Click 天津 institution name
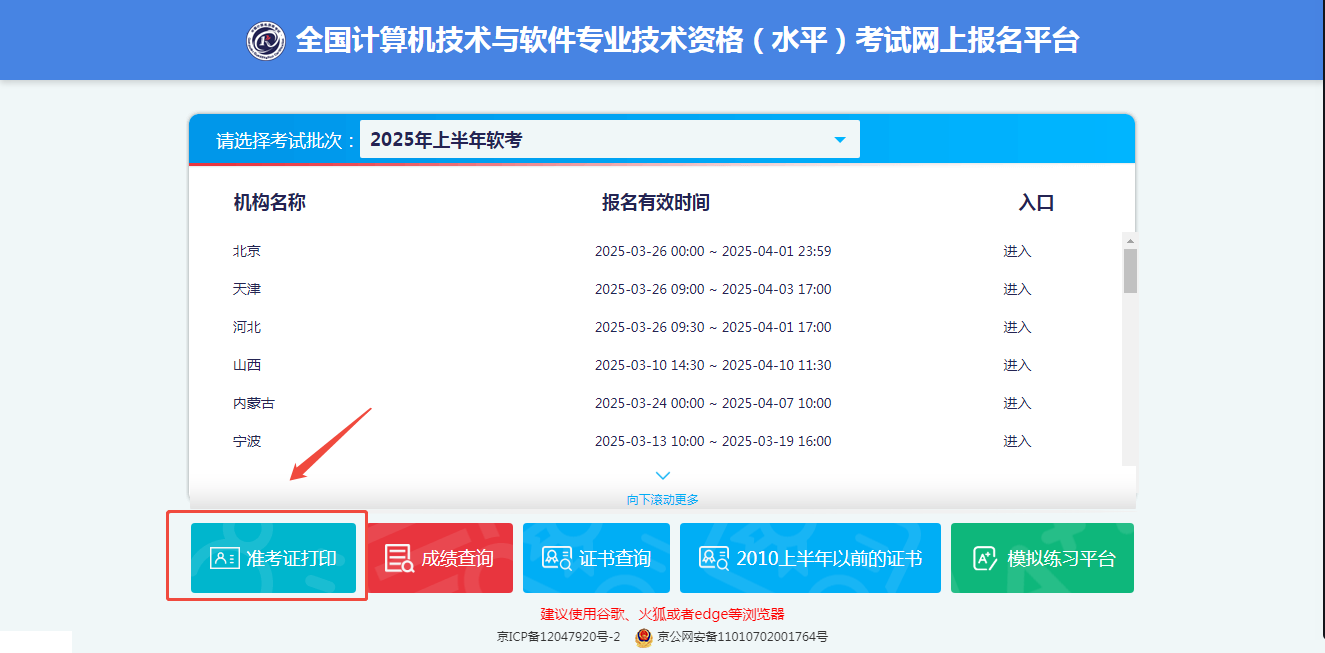The height and width of the screenshot is (653, 1325). point(247,289)
